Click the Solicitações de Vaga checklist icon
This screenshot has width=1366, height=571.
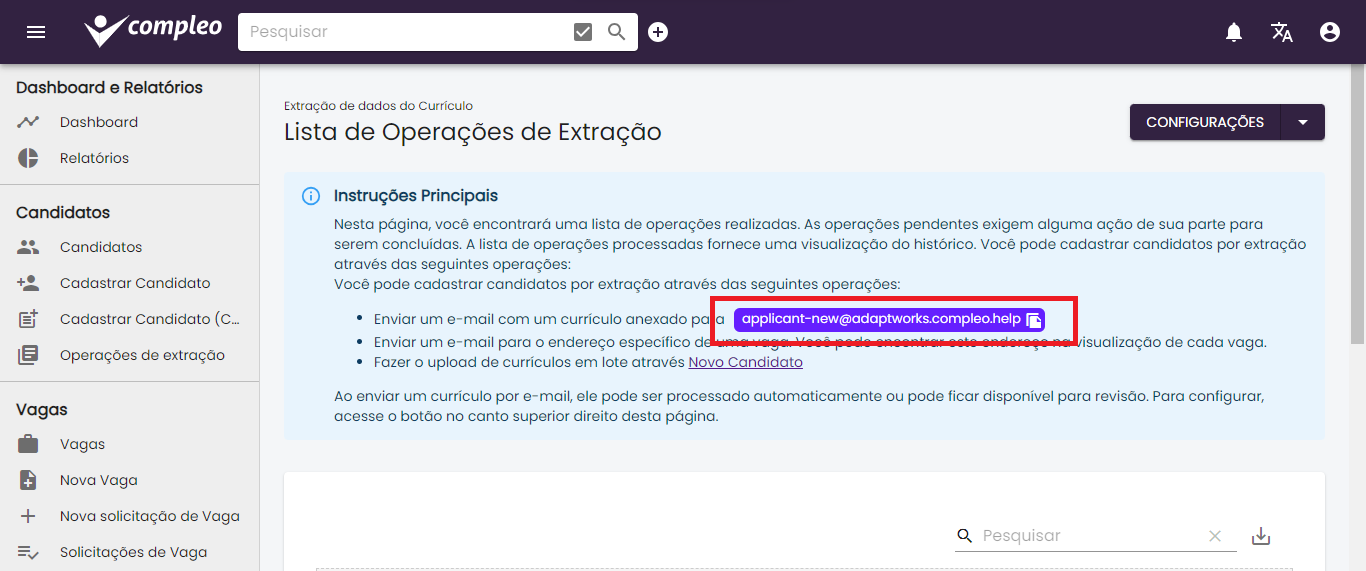coord(28,552)
